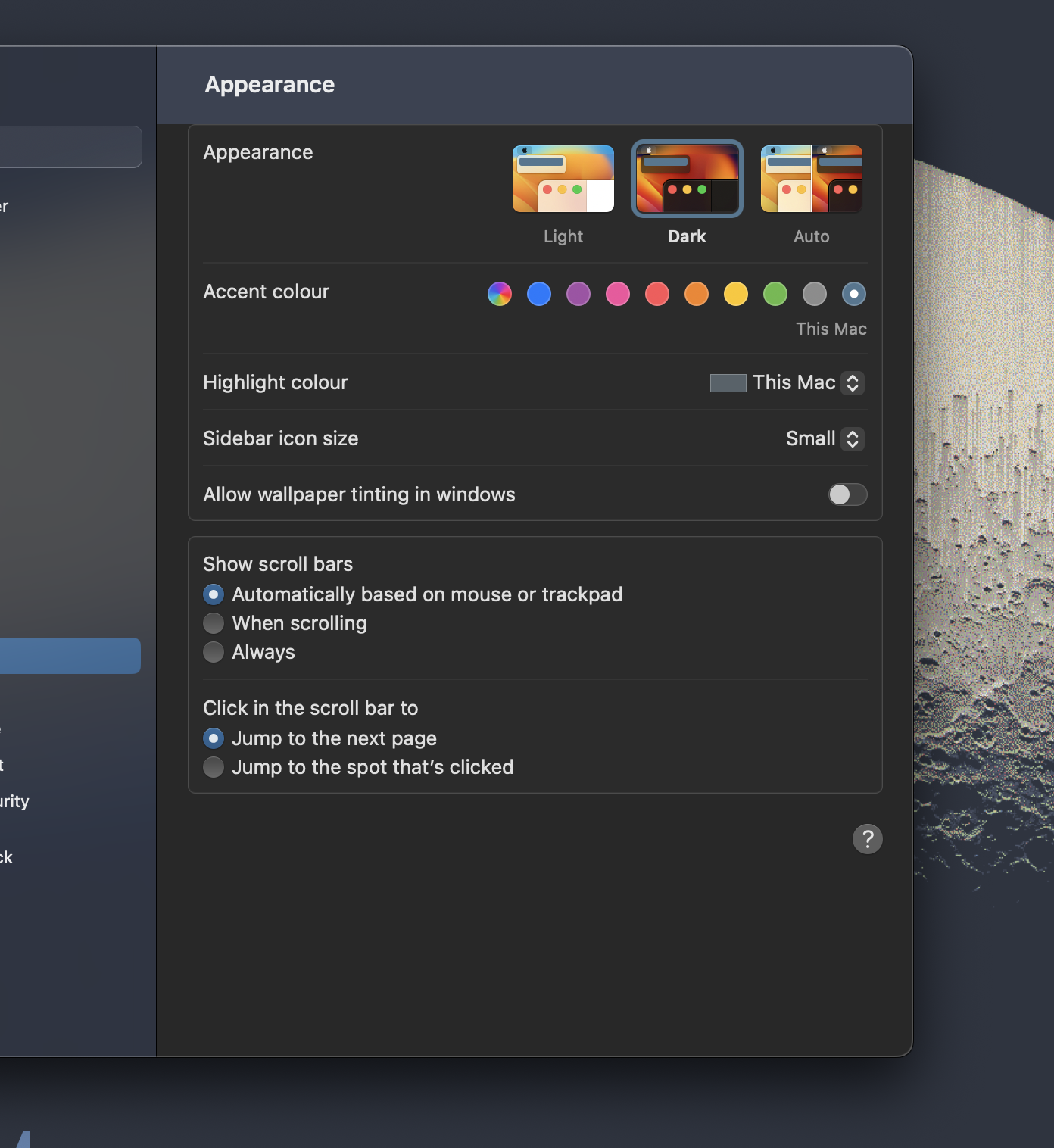Select the Auto appearance thumbnail

coord(812,179)
